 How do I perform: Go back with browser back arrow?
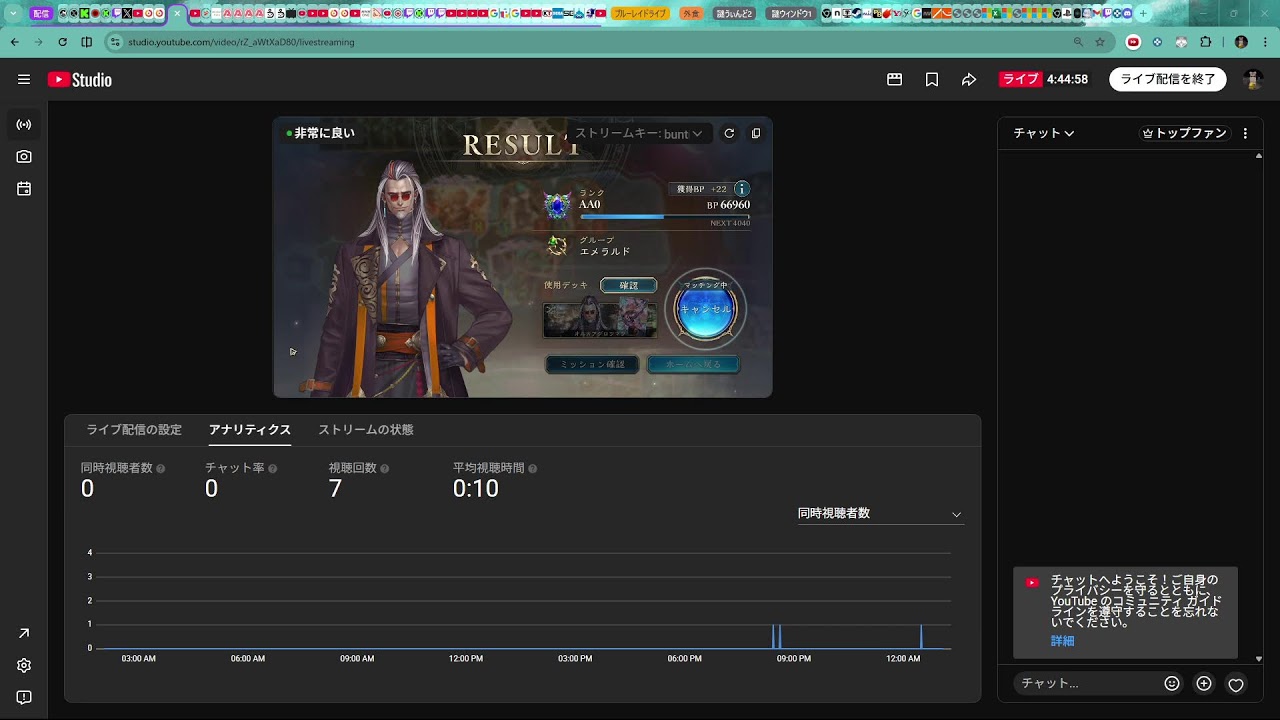[14, 42]
